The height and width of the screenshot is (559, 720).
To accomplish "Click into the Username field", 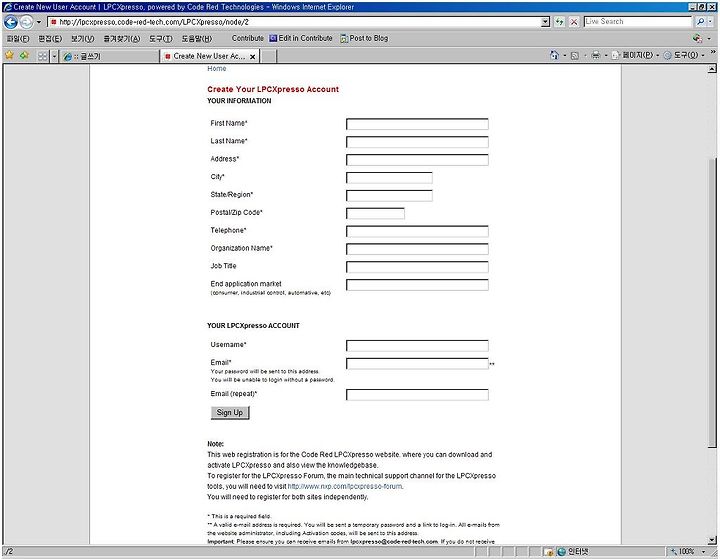I will [417, 345].
